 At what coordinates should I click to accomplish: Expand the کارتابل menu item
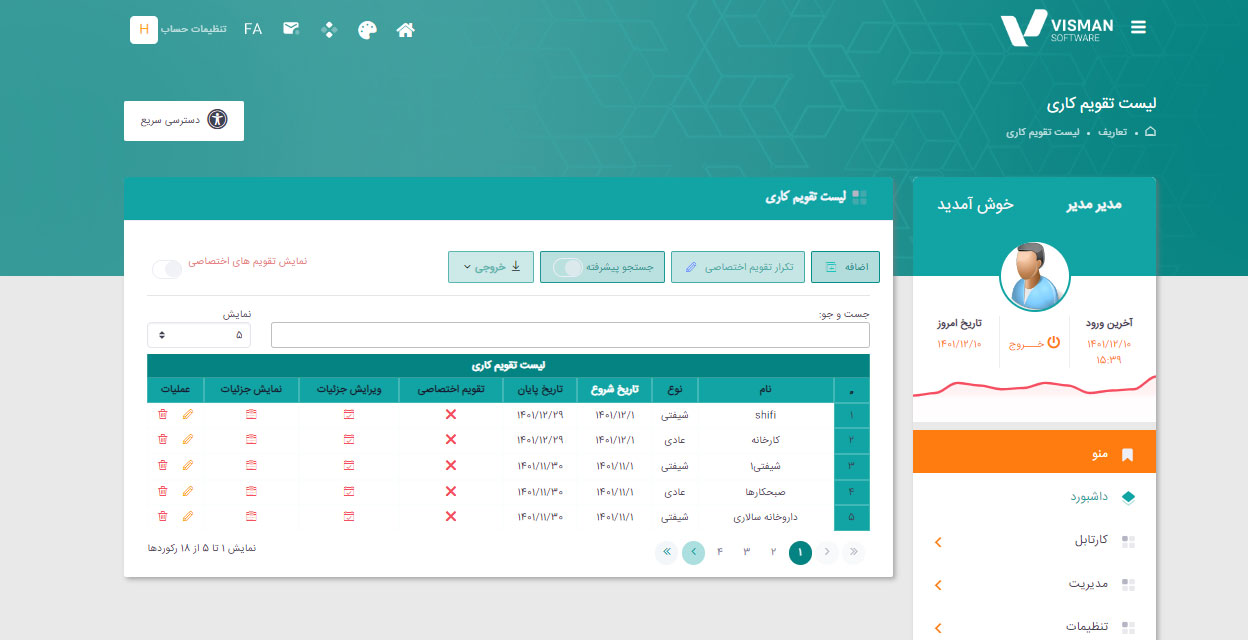tap(1034, 541)
